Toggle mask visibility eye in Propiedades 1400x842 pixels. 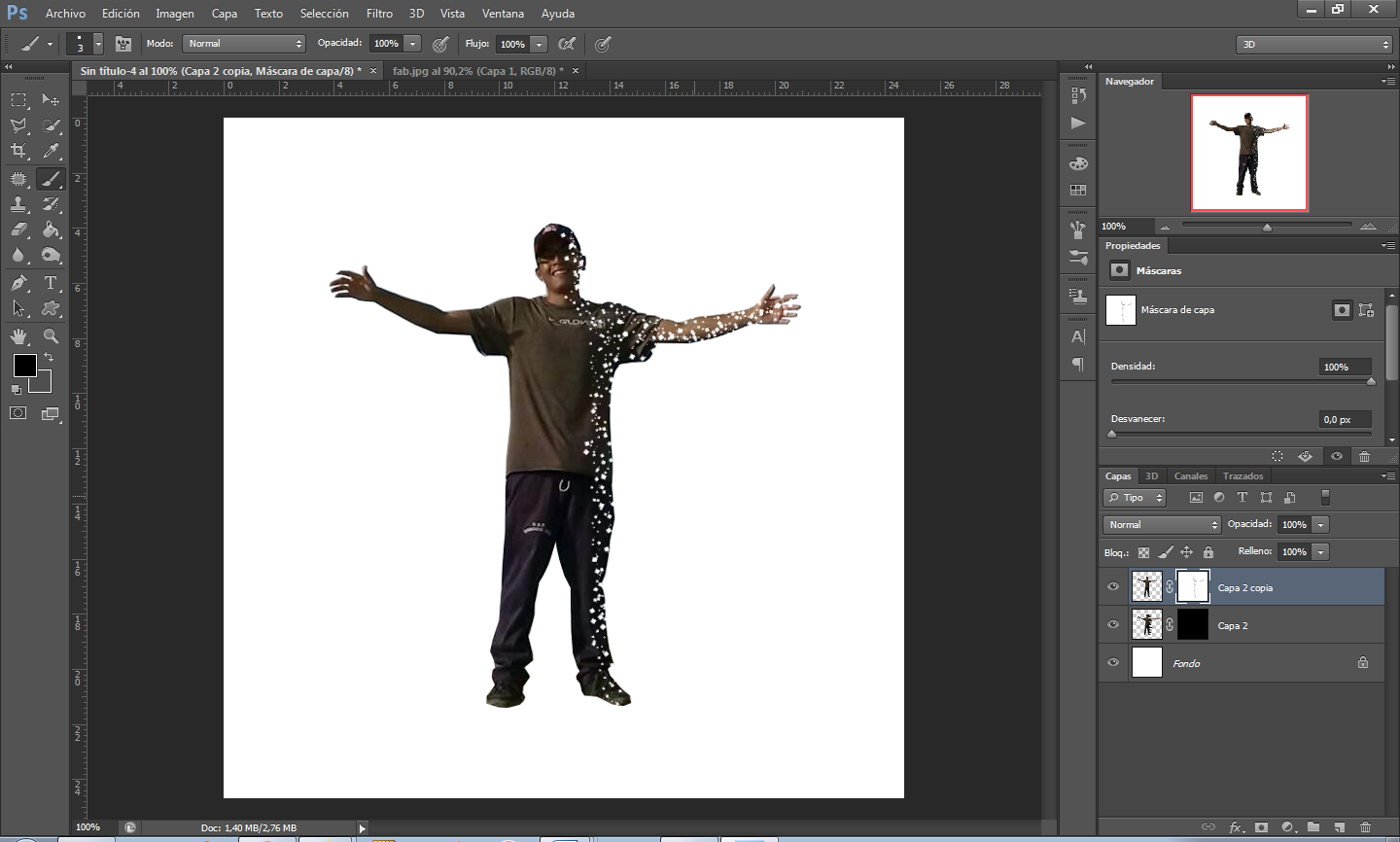tap(1337, 456)
